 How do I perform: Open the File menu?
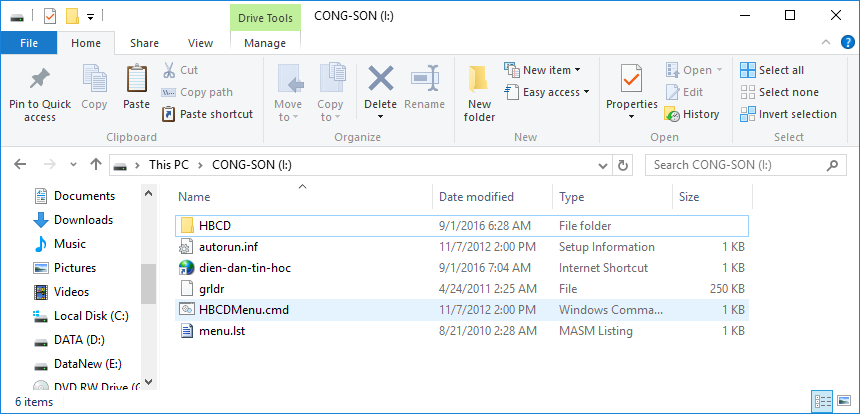click(x=29, y=43)
